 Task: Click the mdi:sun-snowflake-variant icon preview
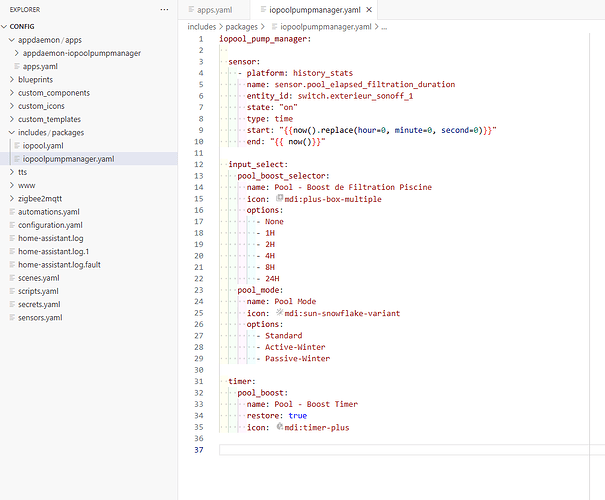(280, 312)
